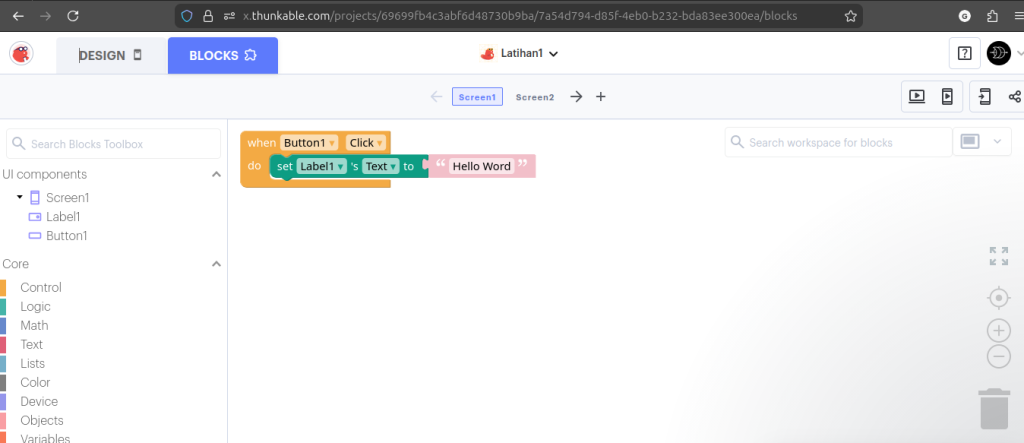1024x443 pixels.
Task: Open the Button1 dropdown in event block
Action: (x=332, y=143)
